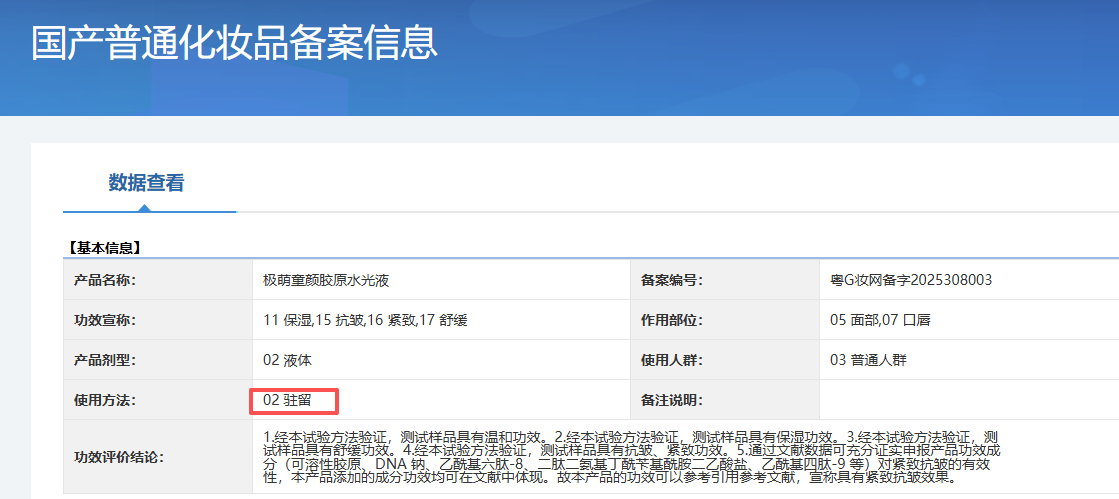Click the 产品剂型 label cell
1119x499 pixels.
click(x=105, y=360)
